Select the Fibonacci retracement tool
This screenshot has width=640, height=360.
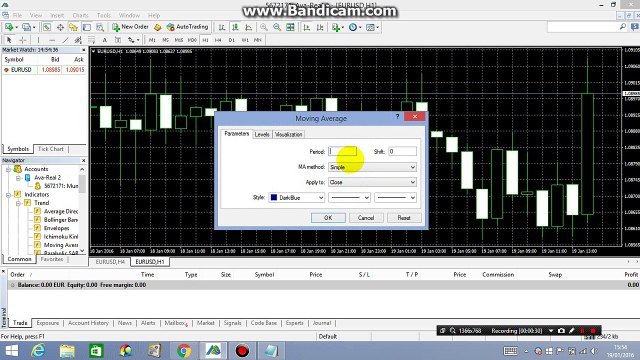pos(91,40)
